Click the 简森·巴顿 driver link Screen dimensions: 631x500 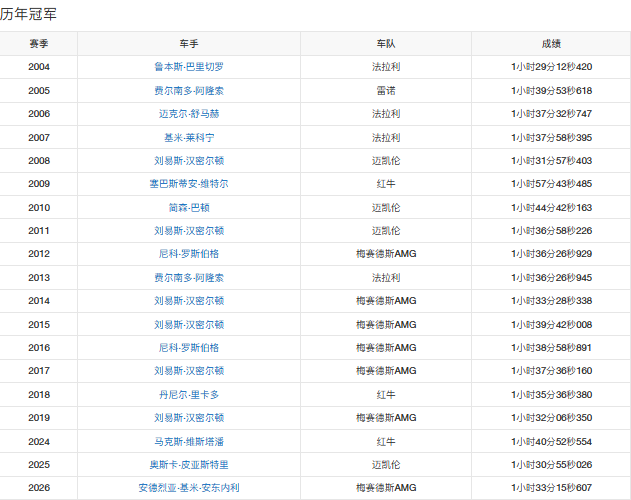(189, 208)
